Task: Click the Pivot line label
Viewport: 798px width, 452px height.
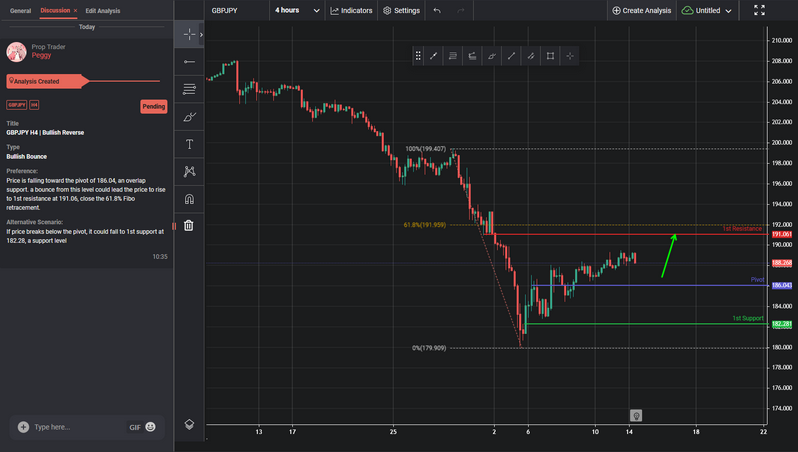Action: point(757,279)
